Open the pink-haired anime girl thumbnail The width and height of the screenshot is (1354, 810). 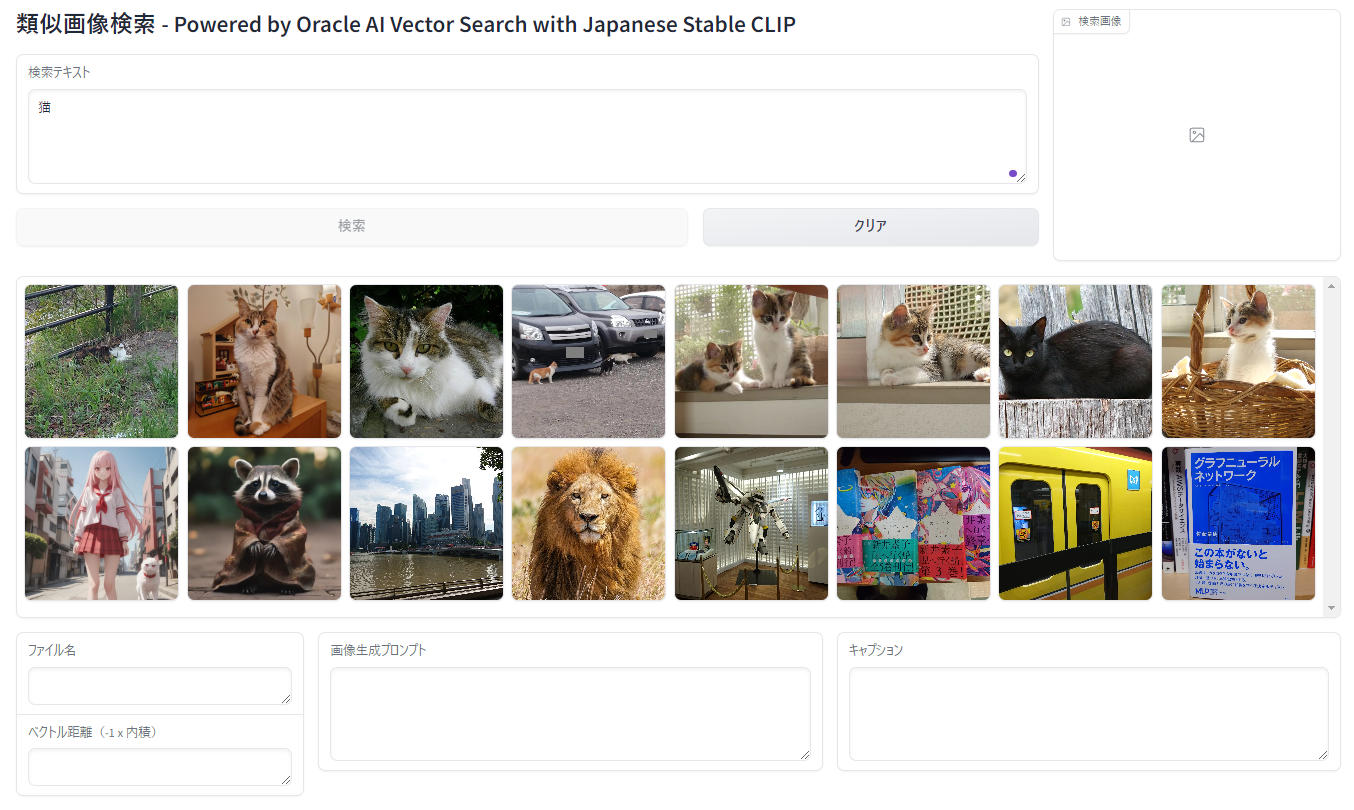101,523
